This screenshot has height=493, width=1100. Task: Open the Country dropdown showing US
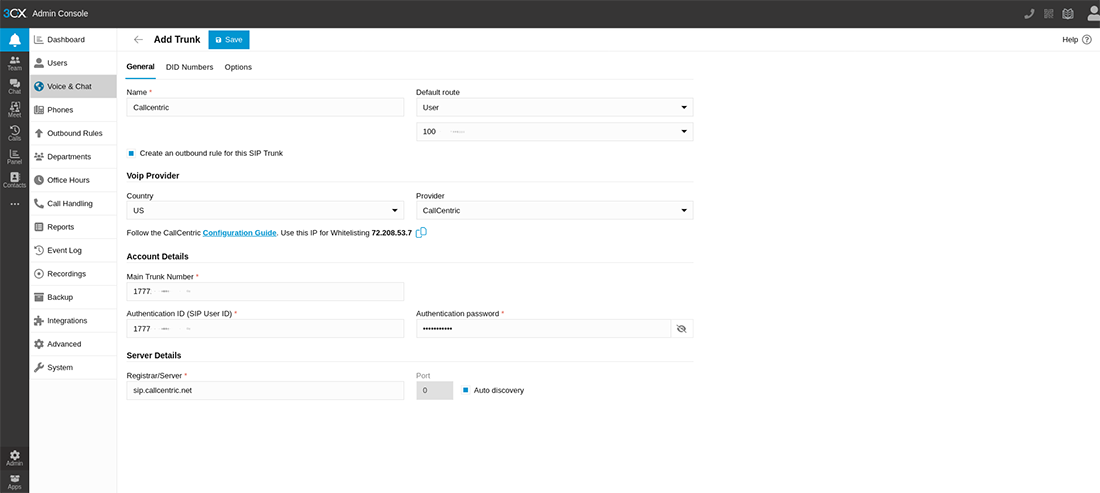click(265, 210)
